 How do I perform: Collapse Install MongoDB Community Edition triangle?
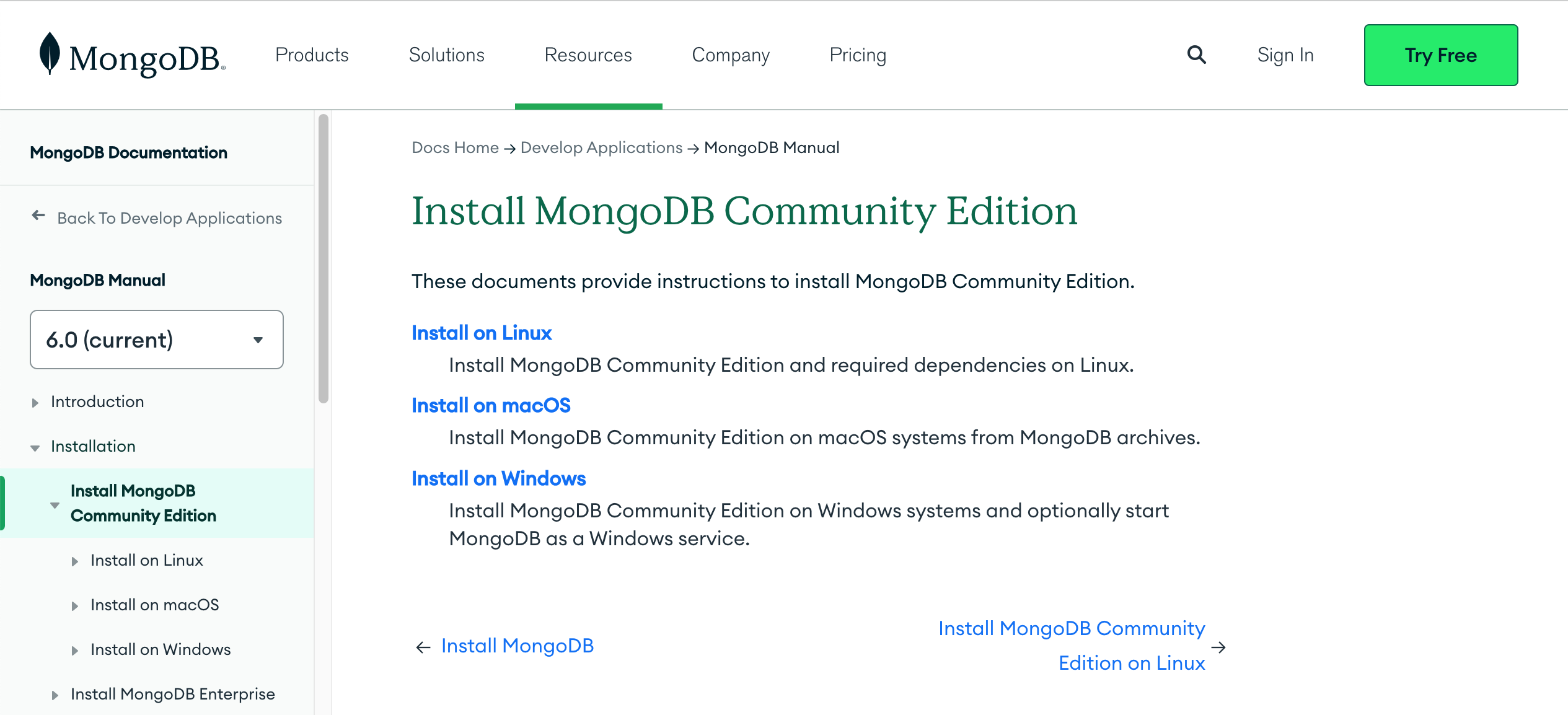pyautogui.click(x=55, y=505)
